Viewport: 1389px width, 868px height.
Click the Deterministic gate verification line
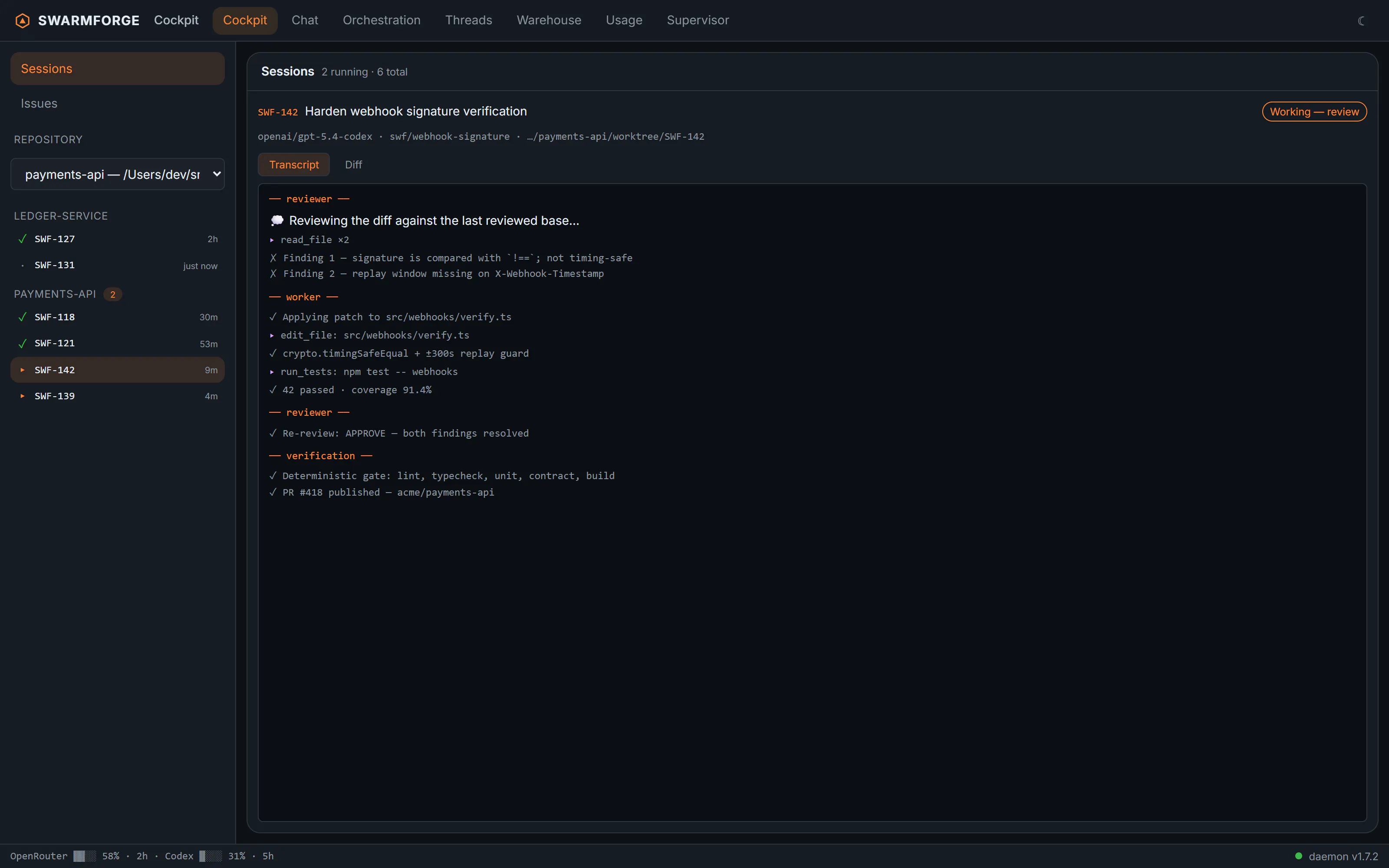tap(442, 476)
